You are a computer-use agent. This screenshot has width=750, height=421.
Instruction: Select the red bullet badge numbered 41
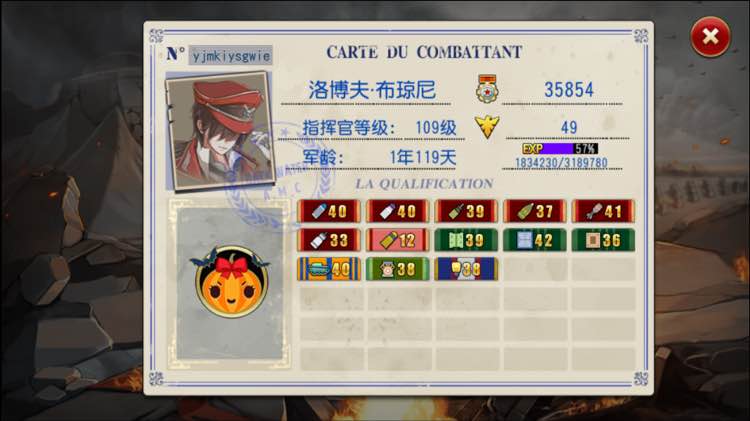603,211
